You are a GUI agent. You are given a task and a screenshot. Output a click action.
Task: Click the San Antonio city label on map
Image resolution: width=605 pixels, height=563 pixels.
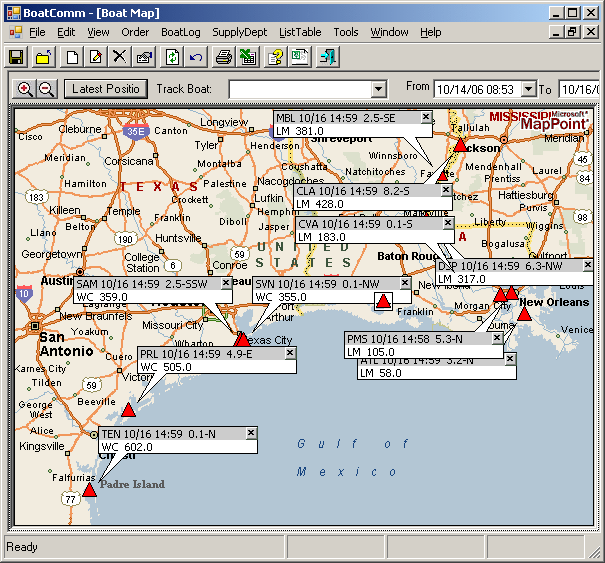click(66, 344)
